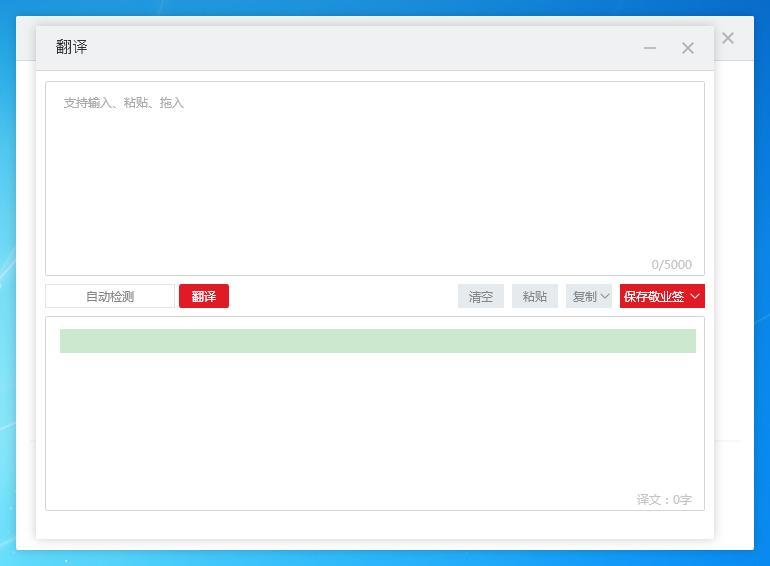
Task: Minimize the 翻译 window
Action: (650, 48)
